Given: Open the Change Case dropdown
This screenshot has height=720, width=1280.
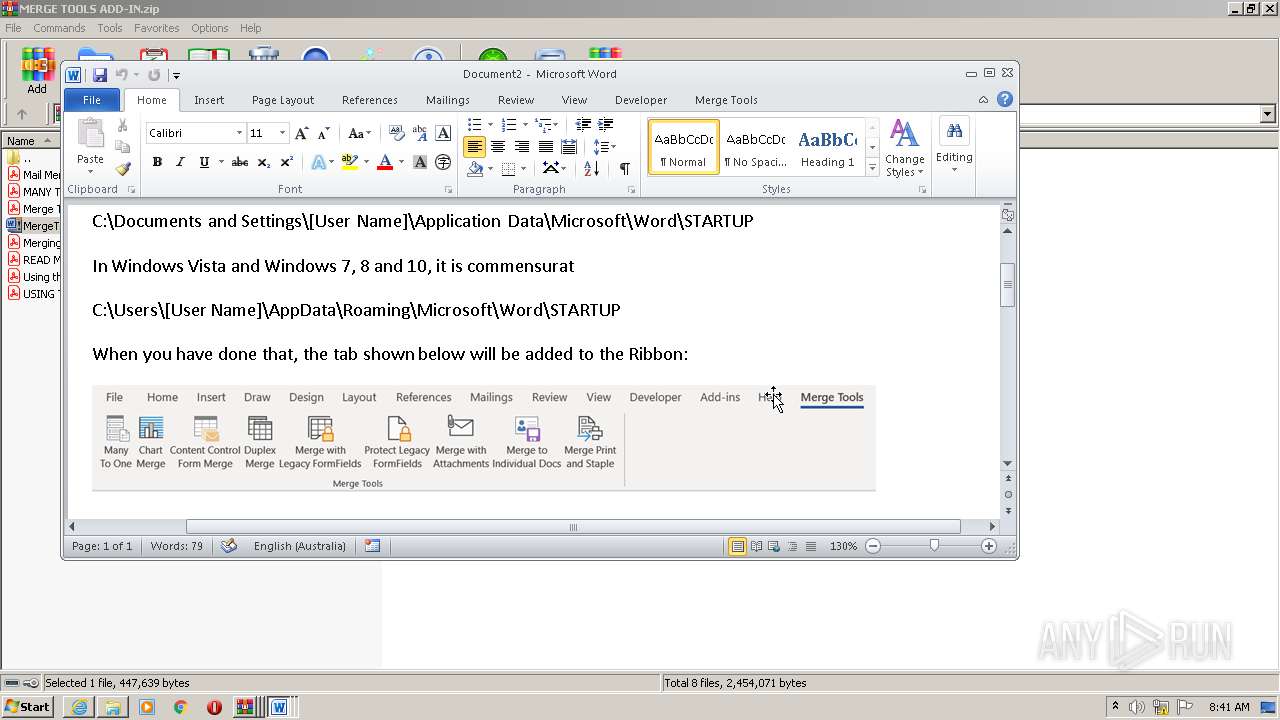Looking at the screenshot, I should pyautogui.click(x=359, y=133).
